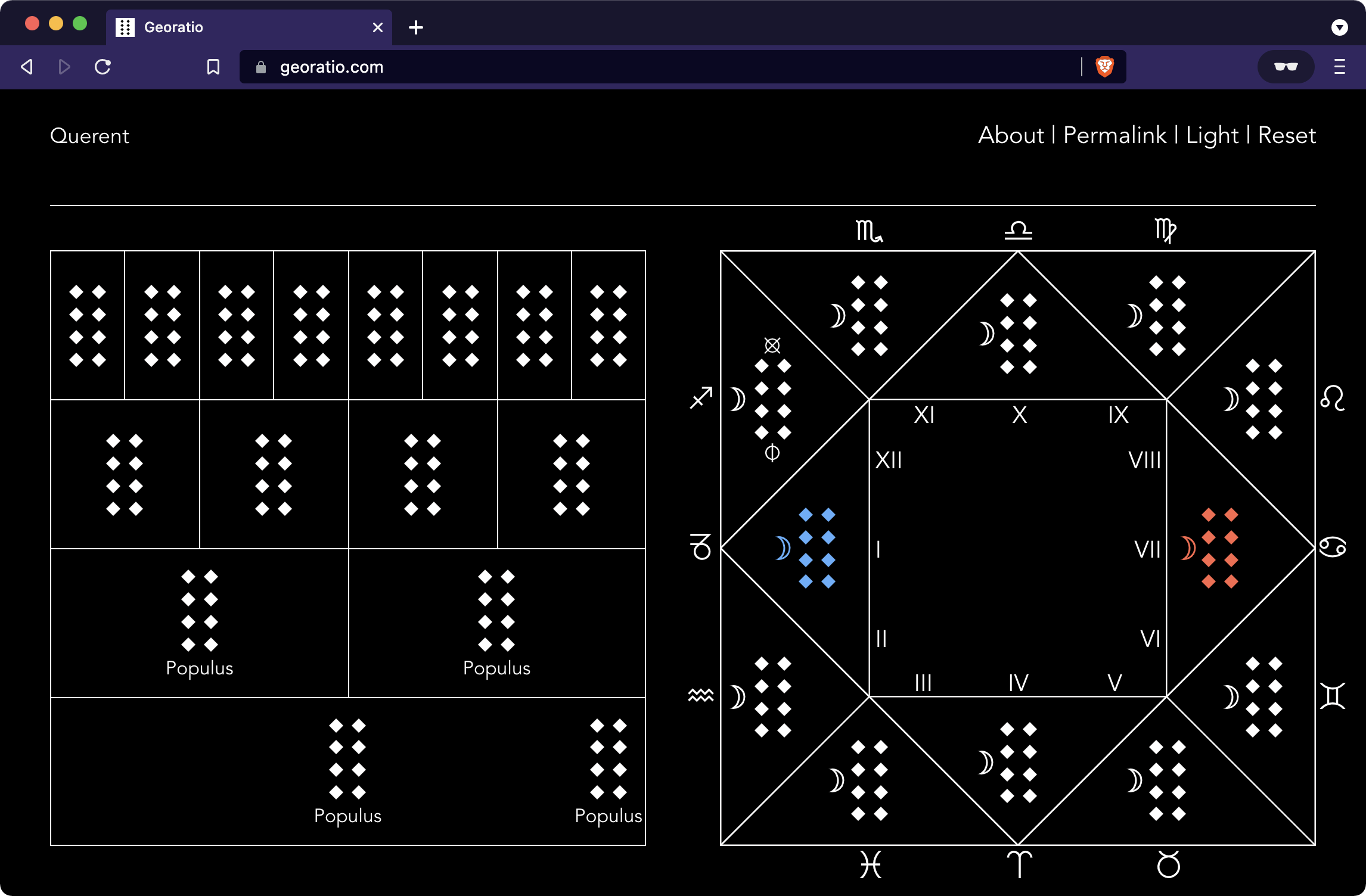Click the Scorpio zodiac symbol
This screenshot has width=1366, height=896.
(x=869, y=231)
